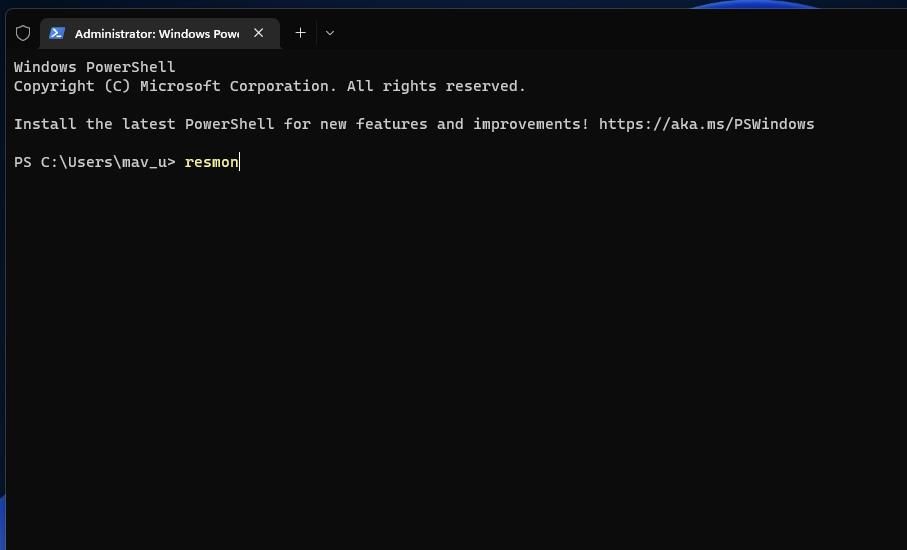Click the Microsoft Corporation copyright line
The height and width of the screenshot is (550, 907).
pos(270,86)
